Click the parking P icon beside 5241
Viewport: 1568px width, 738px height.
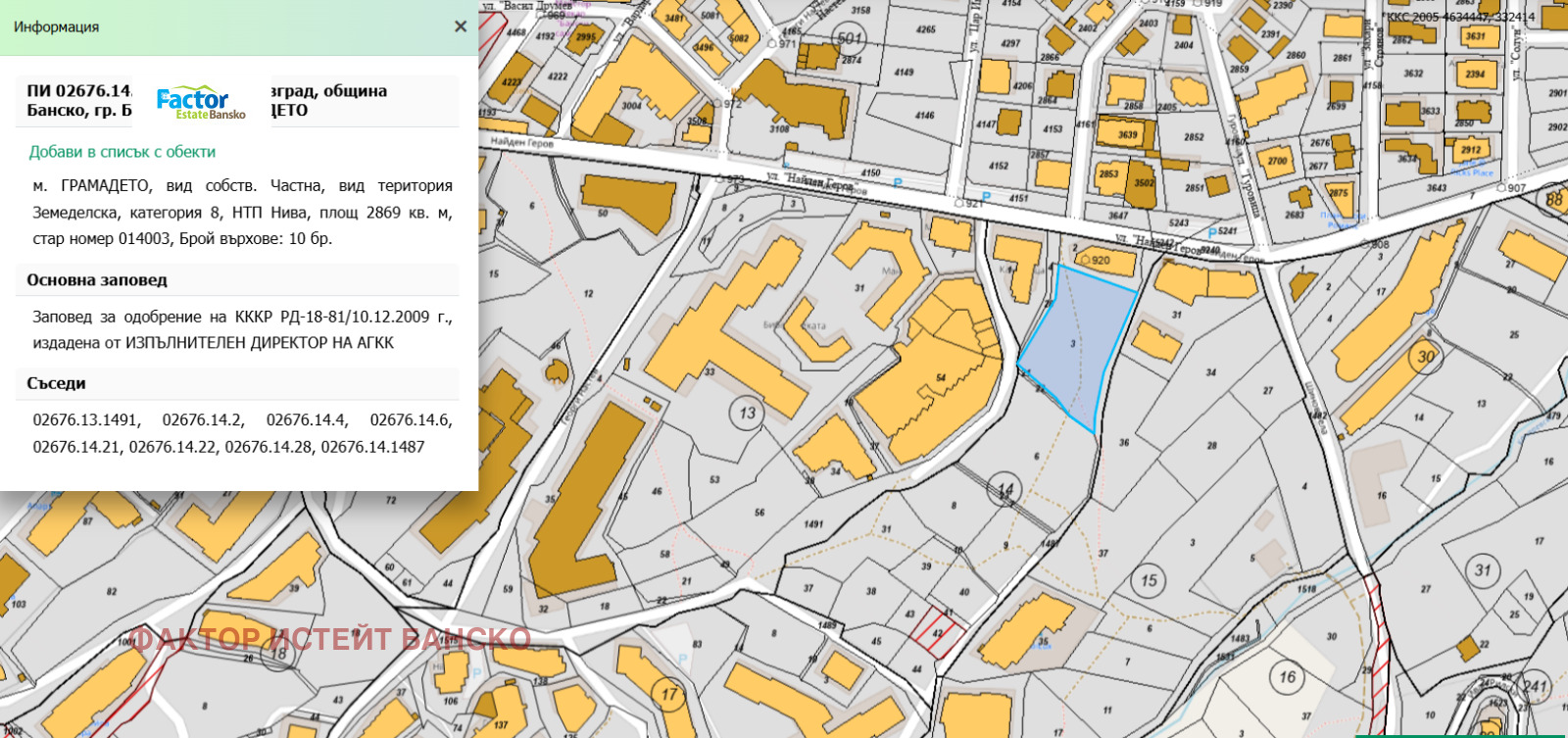pos(1212,232)
